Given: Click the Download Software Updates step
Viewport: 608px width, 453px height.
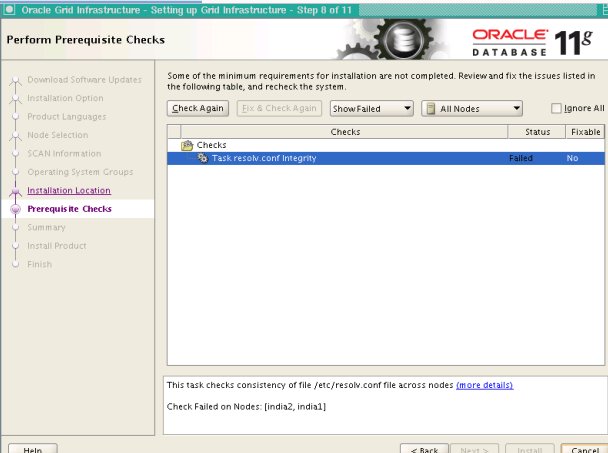Looking at the screenshot, I should click(84, 80).
